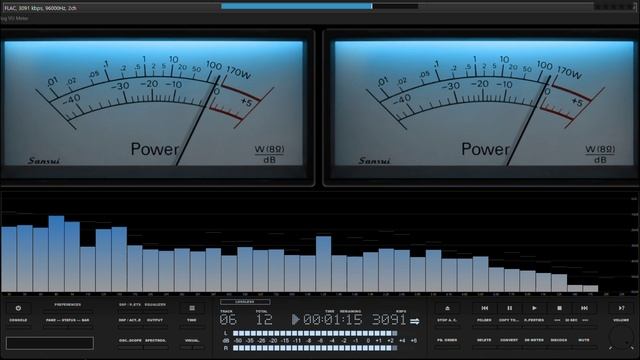This screenshot has width=640, height=360.
Task: Open PREFERENCES
Action: point(68,305)
